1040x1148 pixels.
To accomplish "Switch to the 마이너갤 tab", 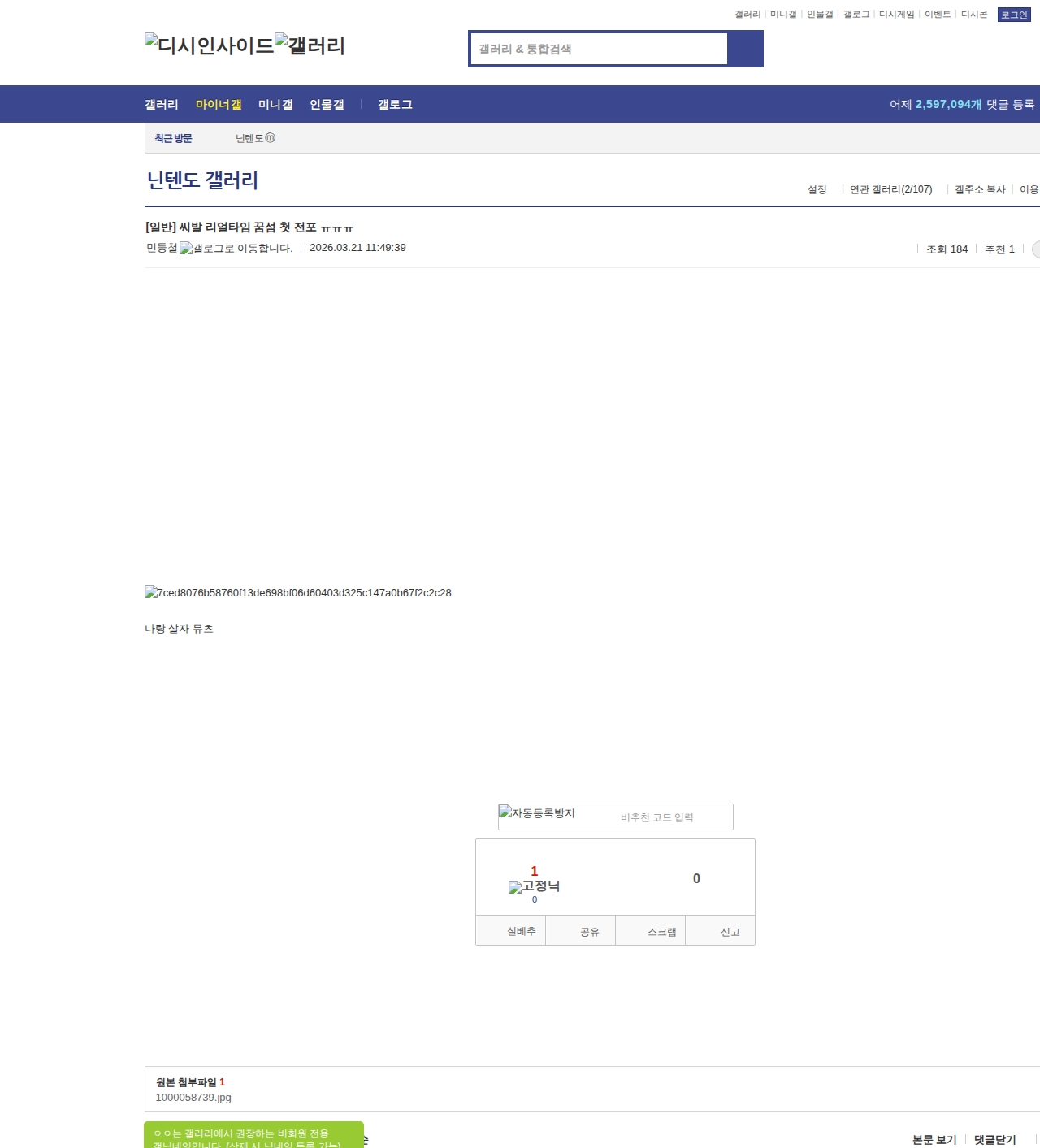I will pyautogui.click(x=219, y=105).
